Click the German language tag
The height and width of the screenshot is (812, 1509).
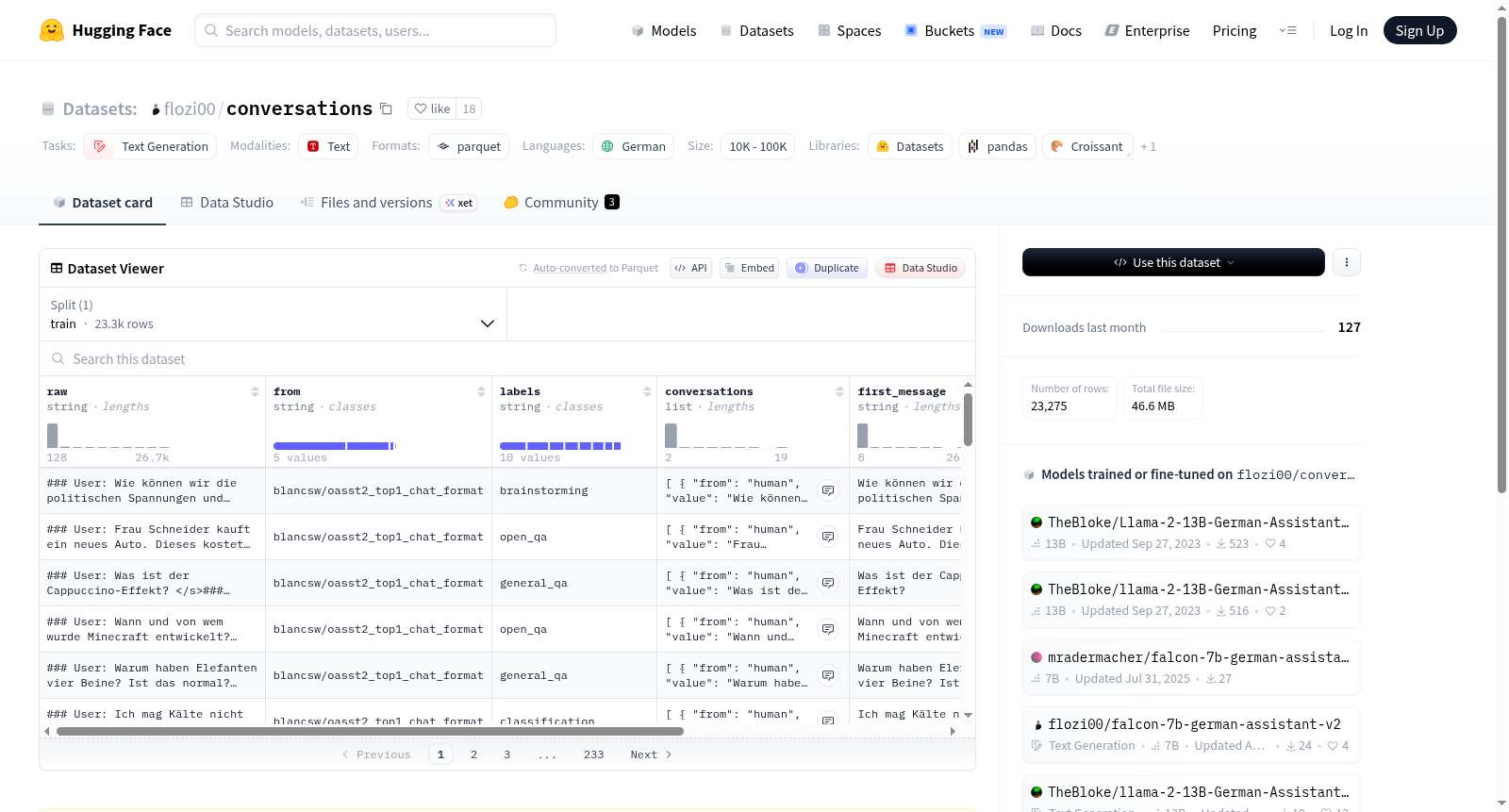tap(634, 146)
